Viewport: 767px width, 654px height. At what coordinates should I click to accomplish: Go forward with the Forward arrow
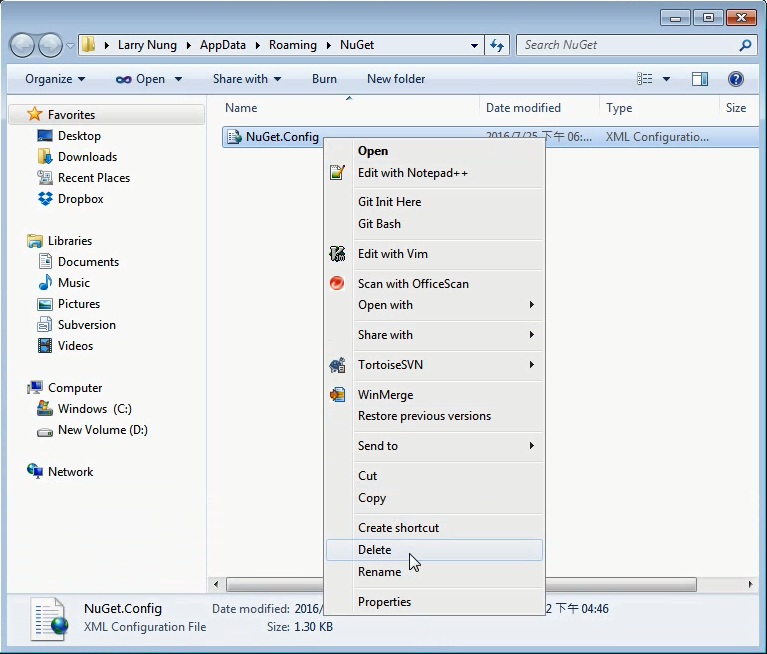pos(50,45)
